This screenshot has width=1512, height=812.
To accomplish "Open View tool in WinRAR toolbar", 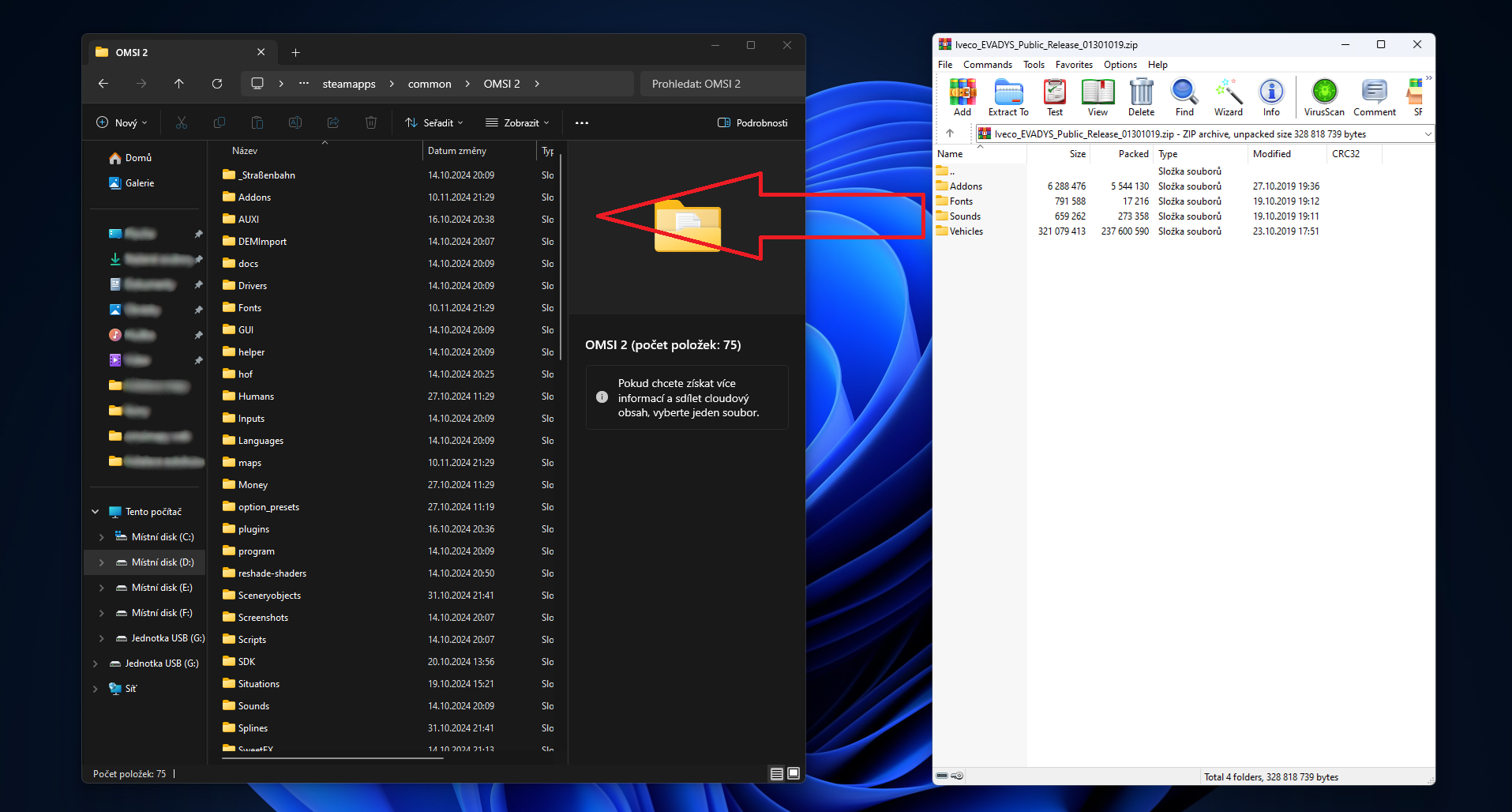I will click(1097, 98).
